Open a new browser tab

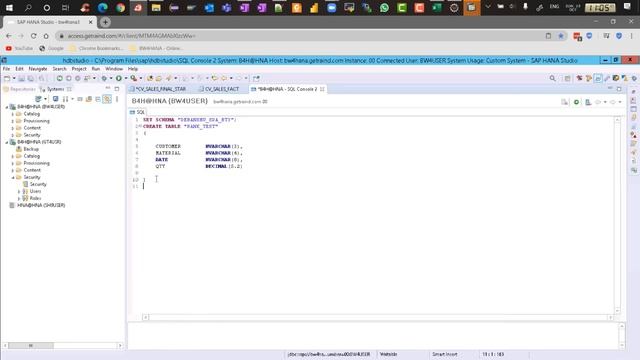(x=105, y=22)
